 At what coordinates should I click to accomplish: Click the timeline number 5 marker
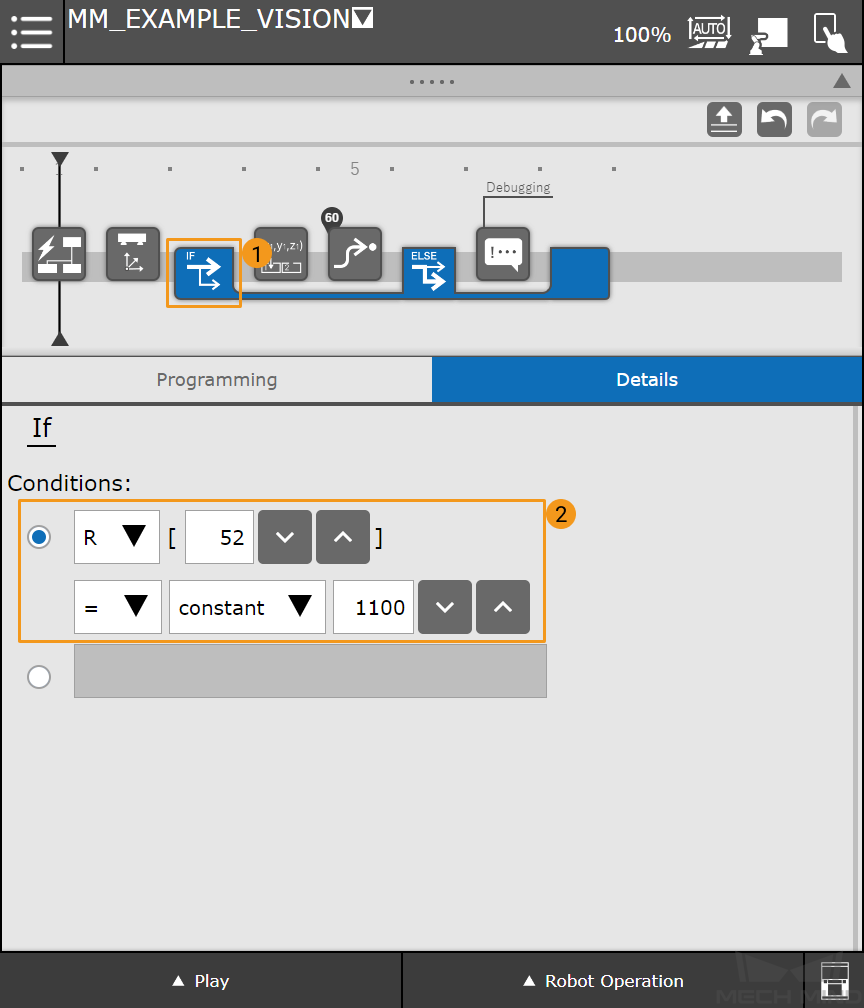pyautogui.click(x=355, y=169)
